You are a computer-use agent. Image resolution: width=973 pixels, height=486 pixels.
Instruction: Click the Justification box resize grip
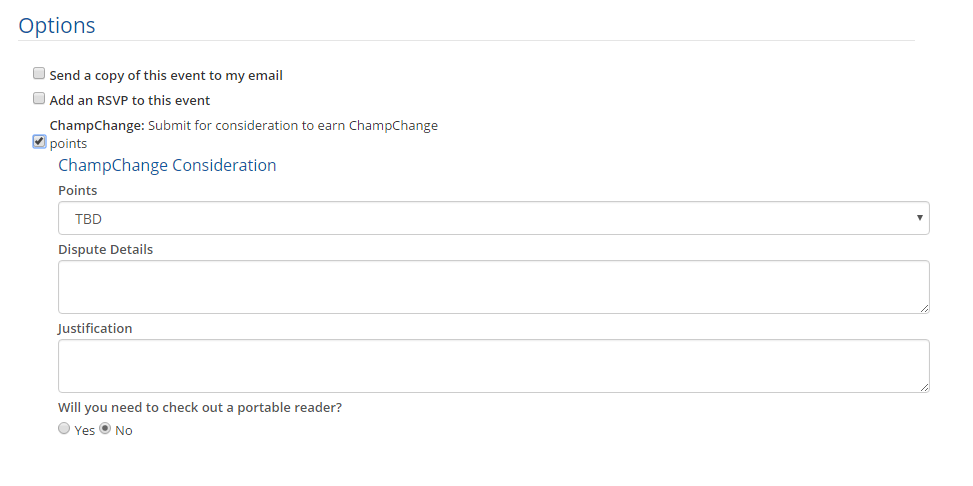pos(924,387)
